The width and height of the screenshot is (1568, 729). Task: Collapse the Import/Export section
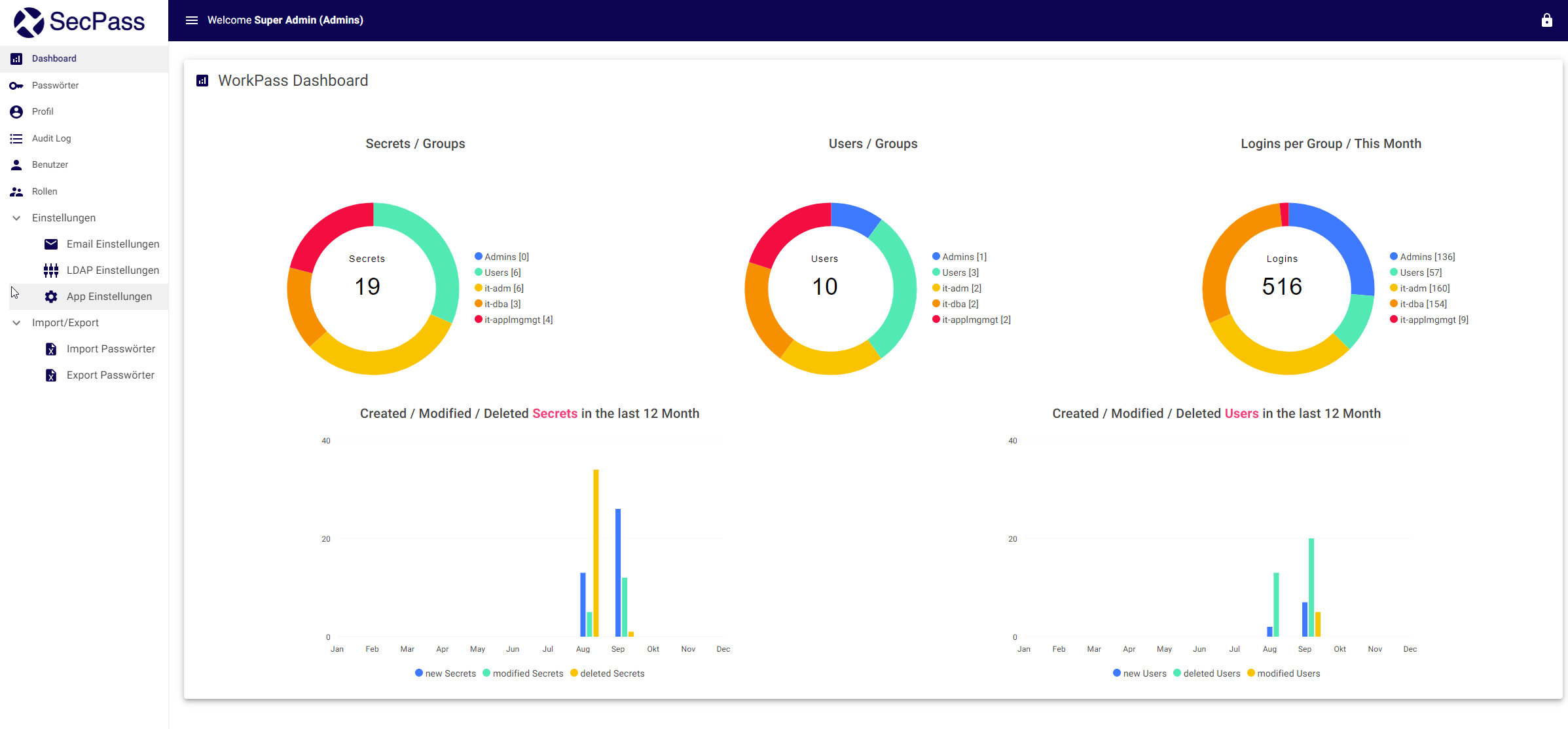tap(16, 322)
